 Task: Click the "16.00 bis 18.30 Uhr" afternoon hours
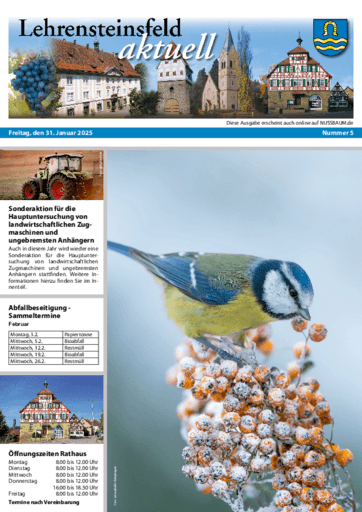(x=75, y=487)
